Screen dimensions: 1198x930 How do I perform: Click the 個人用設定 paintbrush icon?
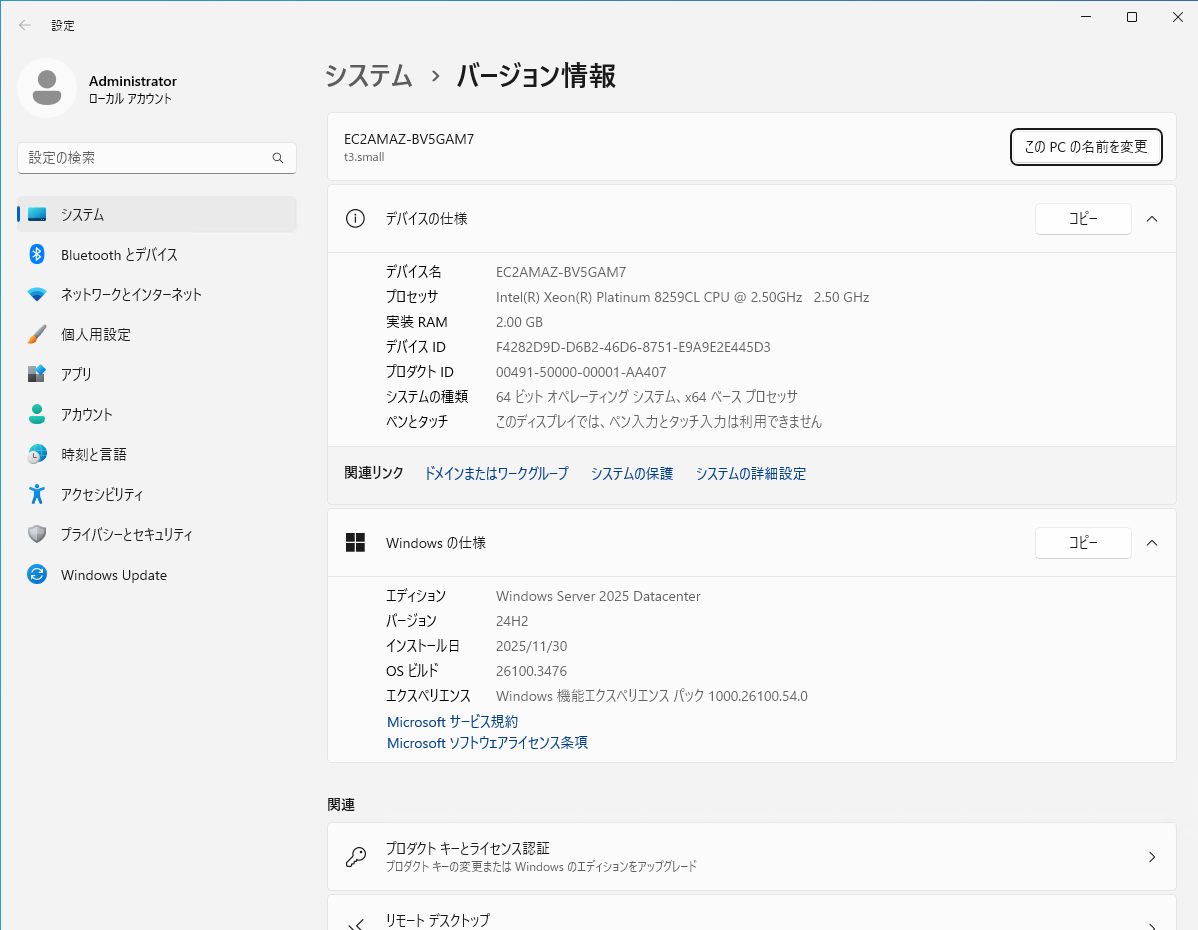pos(37,334)
